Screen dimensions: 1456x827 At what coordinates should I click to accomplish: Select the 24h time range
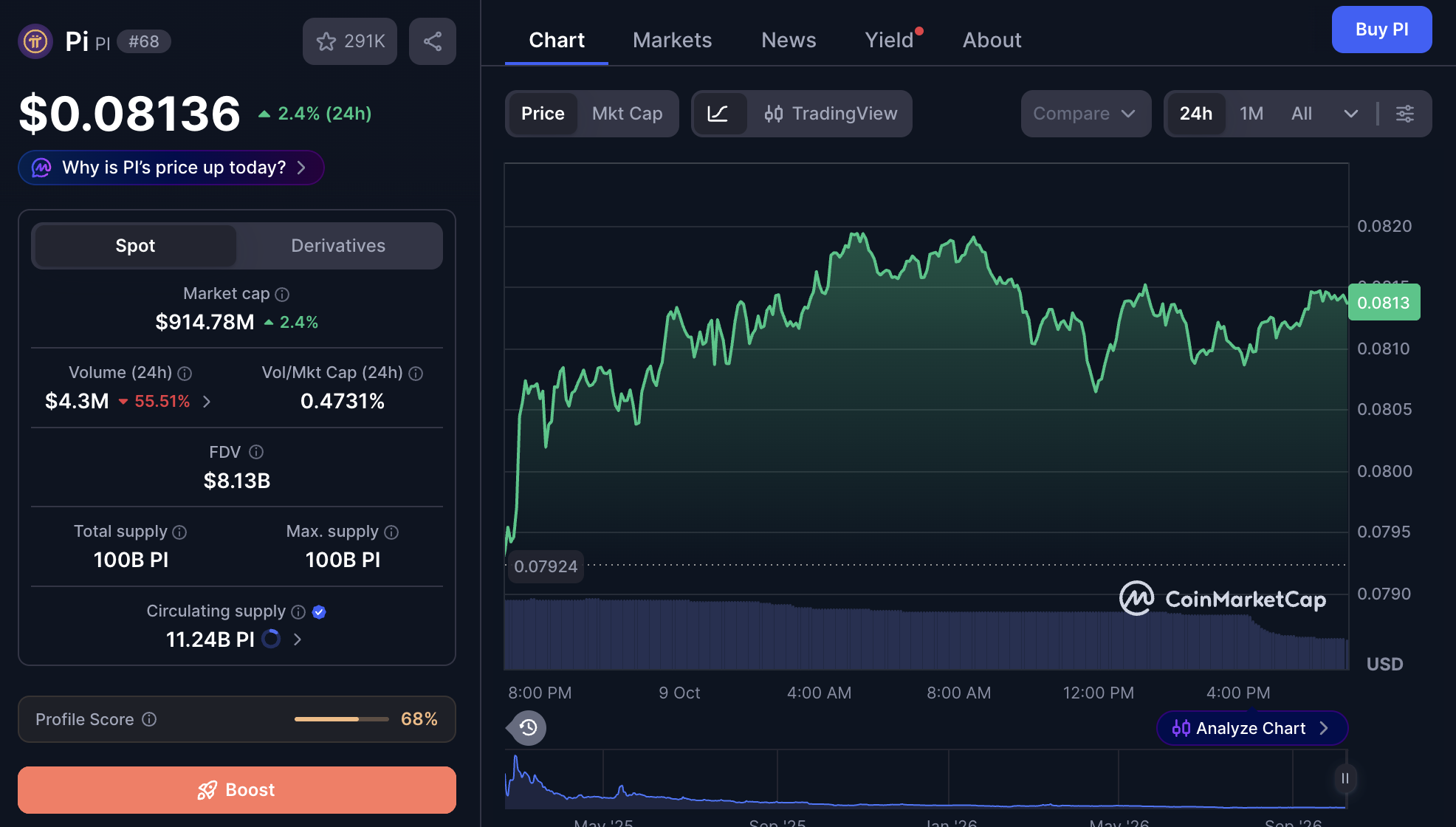pyautogui.click(x=1195, y=114)
